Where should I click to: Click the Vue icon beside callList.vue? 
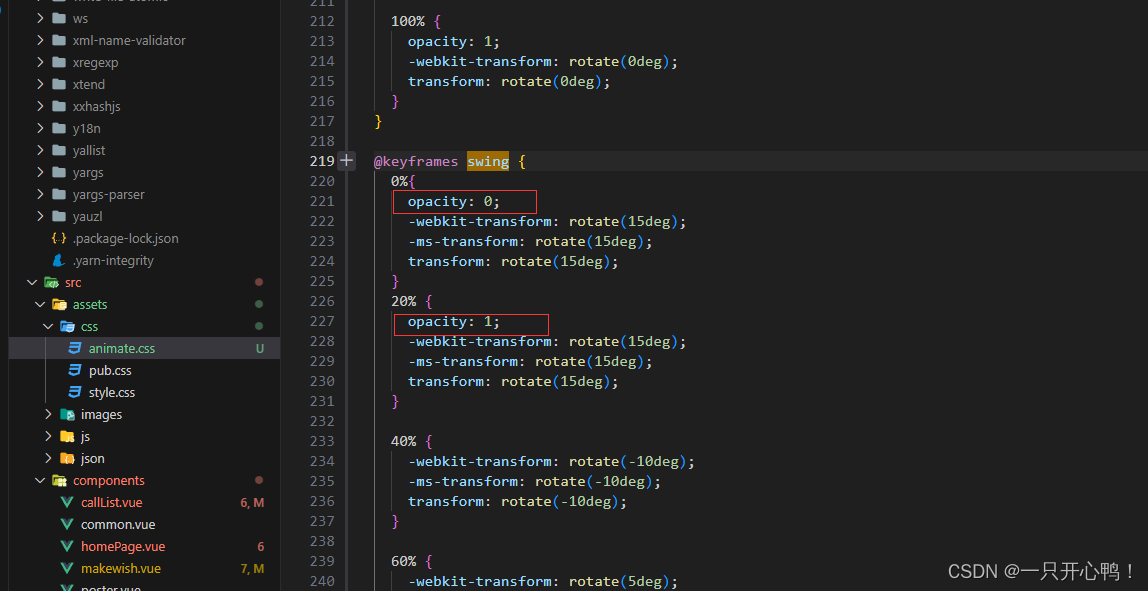point(65,502)
